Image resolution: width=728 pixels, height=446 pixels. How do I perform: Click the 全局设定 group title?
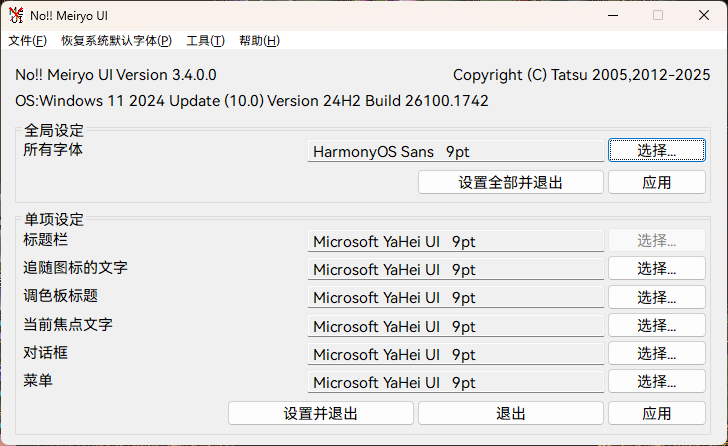coord(54,130)
